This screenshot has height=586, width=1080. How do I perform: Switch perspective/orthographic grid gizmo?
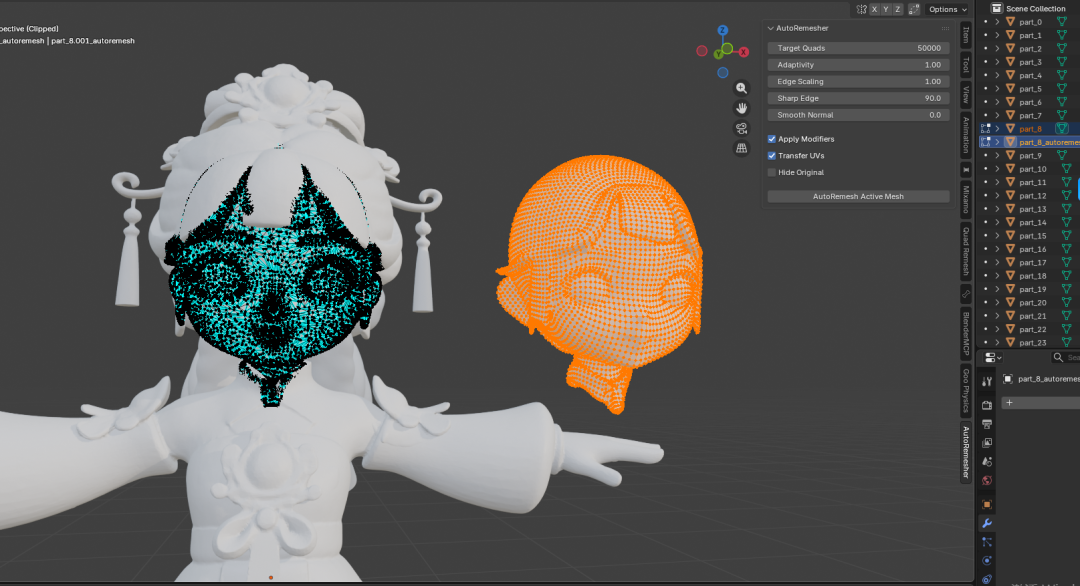pyautogui.click(x=741, y=148)
